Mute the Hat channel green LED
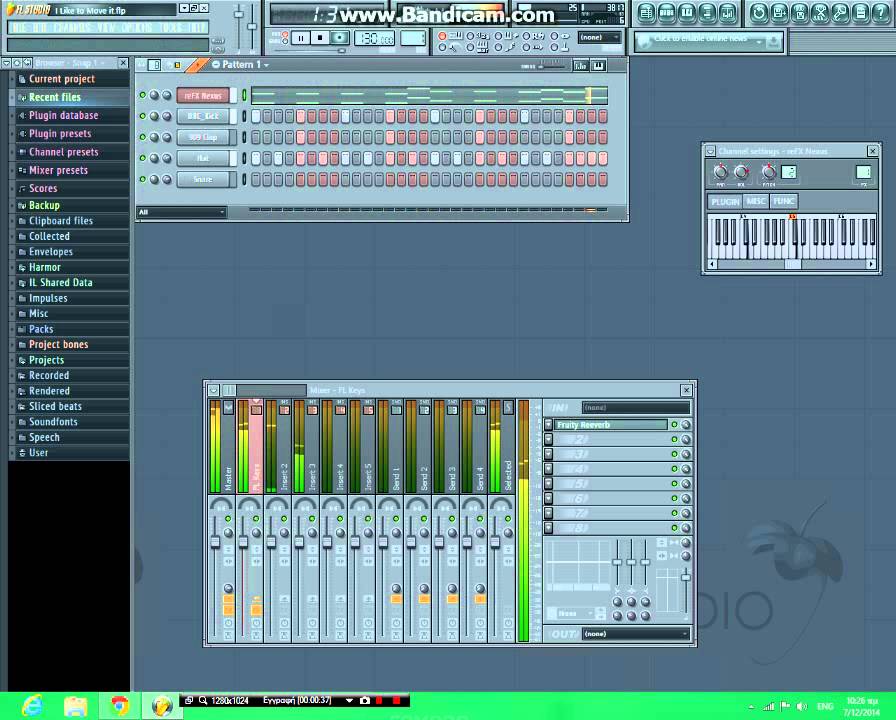Viewport: 896px width, 720px height. (143, 158)
